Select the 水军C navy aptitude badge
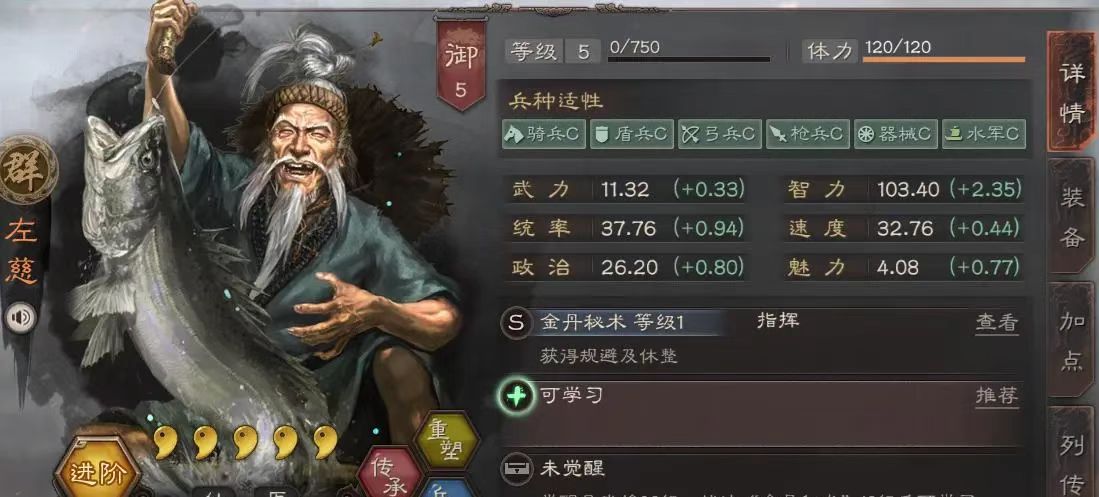The height and width of the screenshot is (497, 1099). (x=983, y=134)
